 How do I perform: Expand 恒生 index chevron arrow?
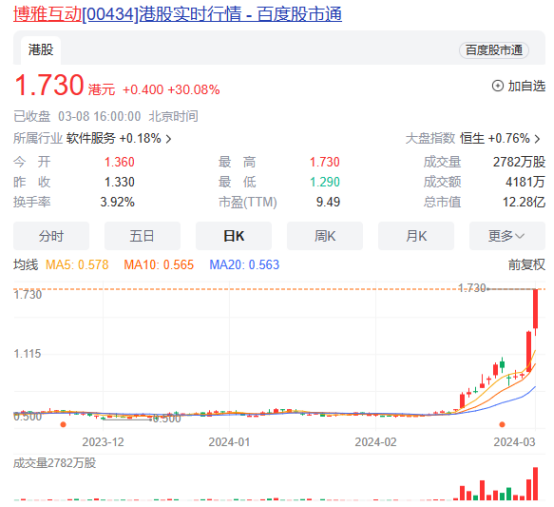537,139
